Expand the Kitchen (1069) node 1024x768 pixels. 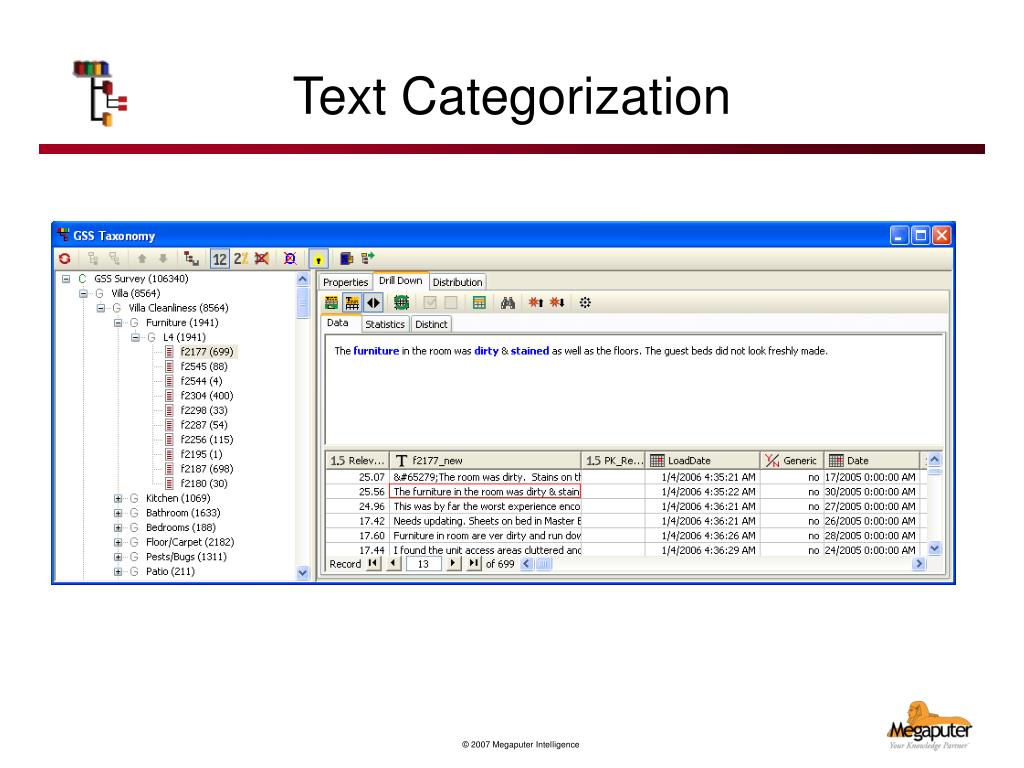point(118,498)
